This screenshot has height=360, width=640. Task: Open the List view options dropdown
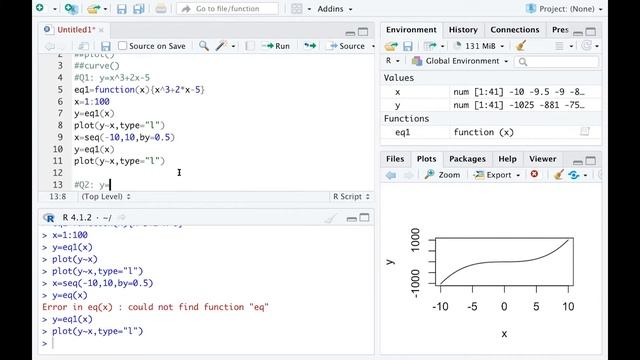pyautogui.click(x=564, y=46)
